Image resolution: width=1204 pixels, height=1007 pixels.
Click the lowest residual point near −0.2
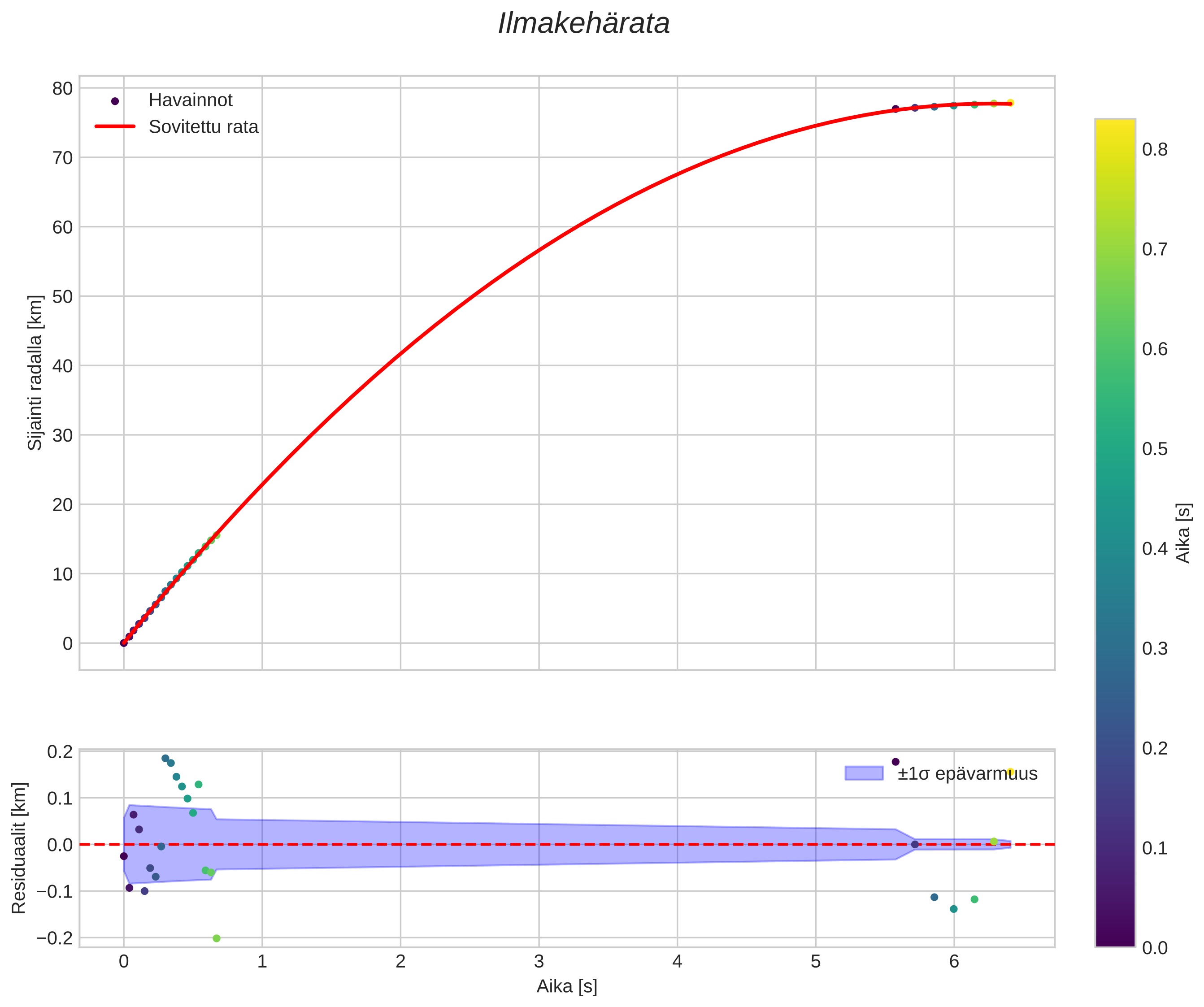click(x=217, y=938)
